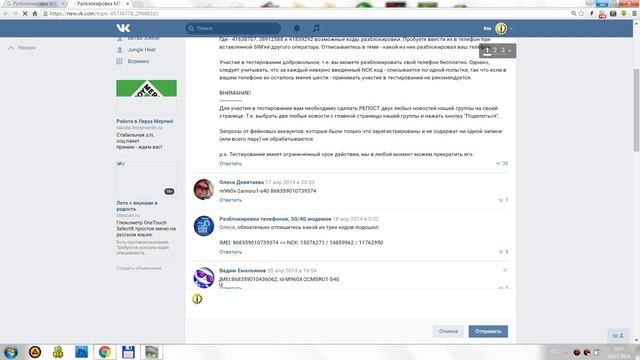640x360 pixels.
Task: Click Вадим Емельянов's avatar
Action: point(204,278)
